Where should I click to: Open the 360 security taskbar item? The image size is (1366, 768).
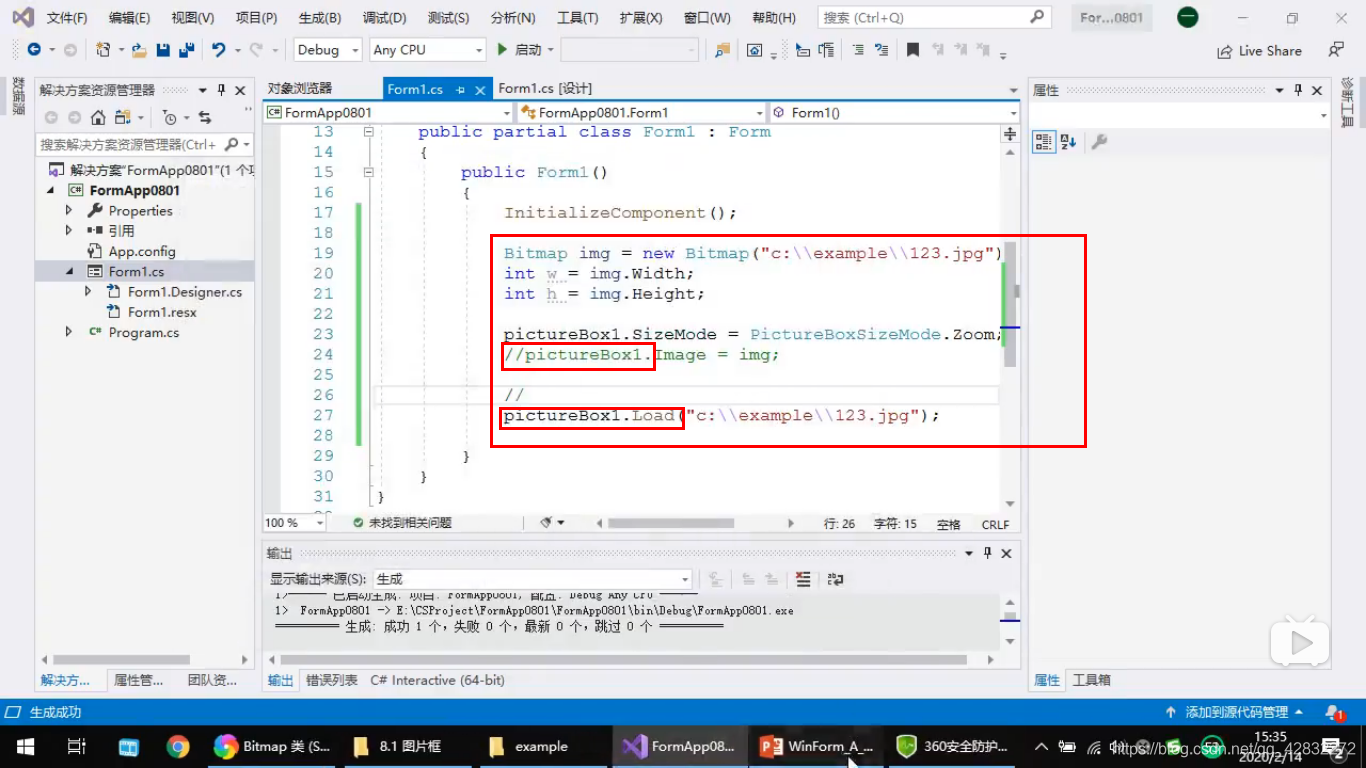click(952, 746)
